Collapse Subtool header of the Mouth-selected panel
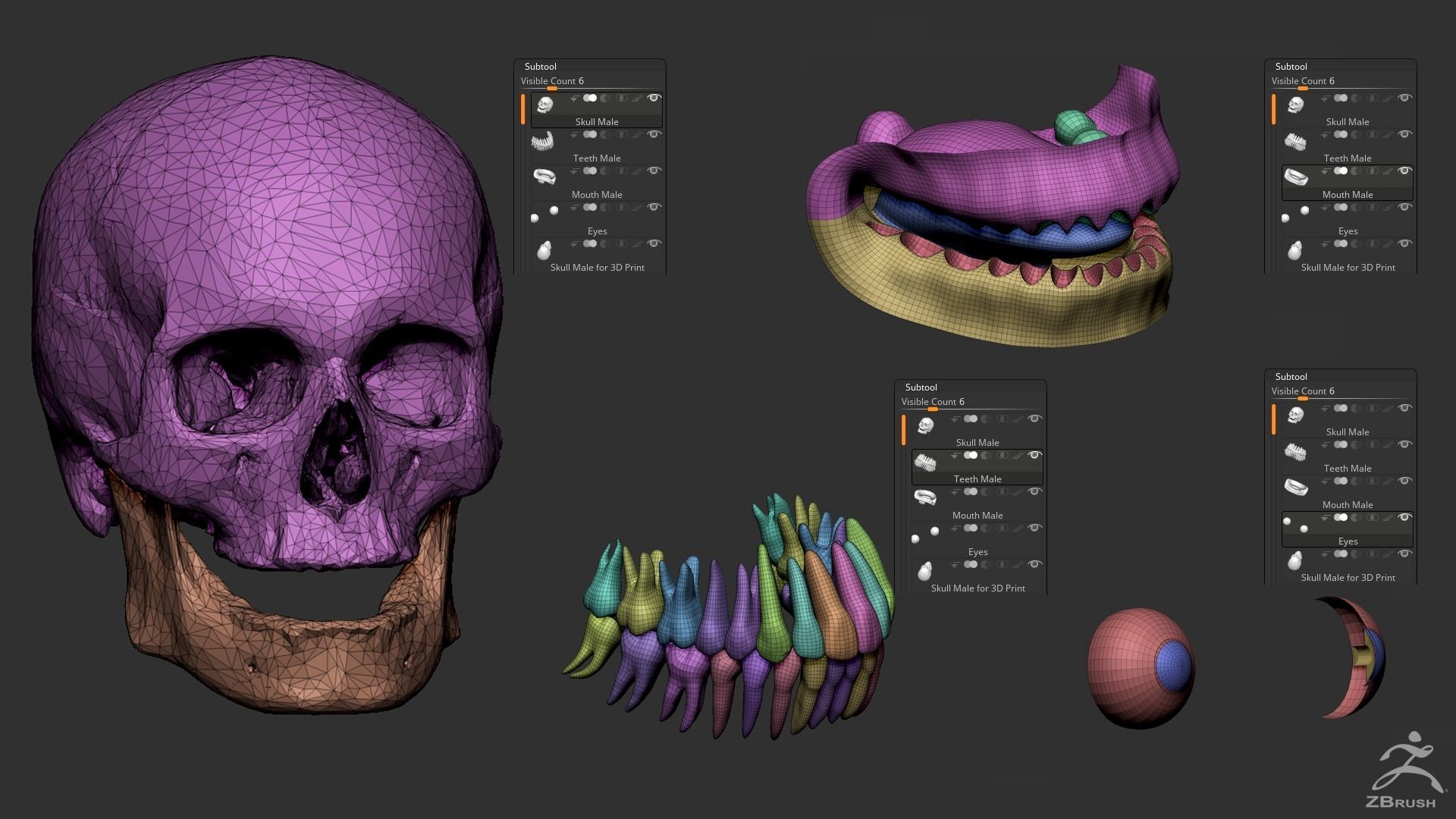 click(x=1291, y=67)
